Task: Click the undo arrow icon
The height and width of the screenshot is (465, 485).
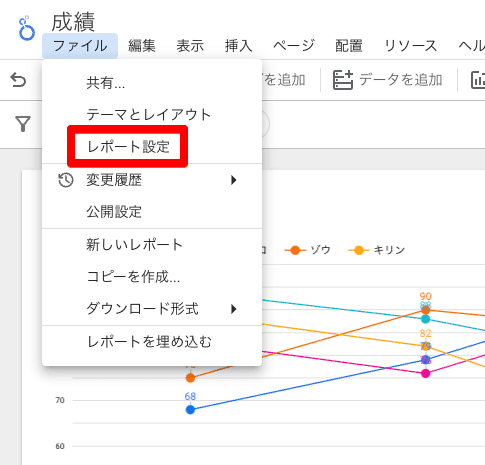Action: (x=18, y=80)
